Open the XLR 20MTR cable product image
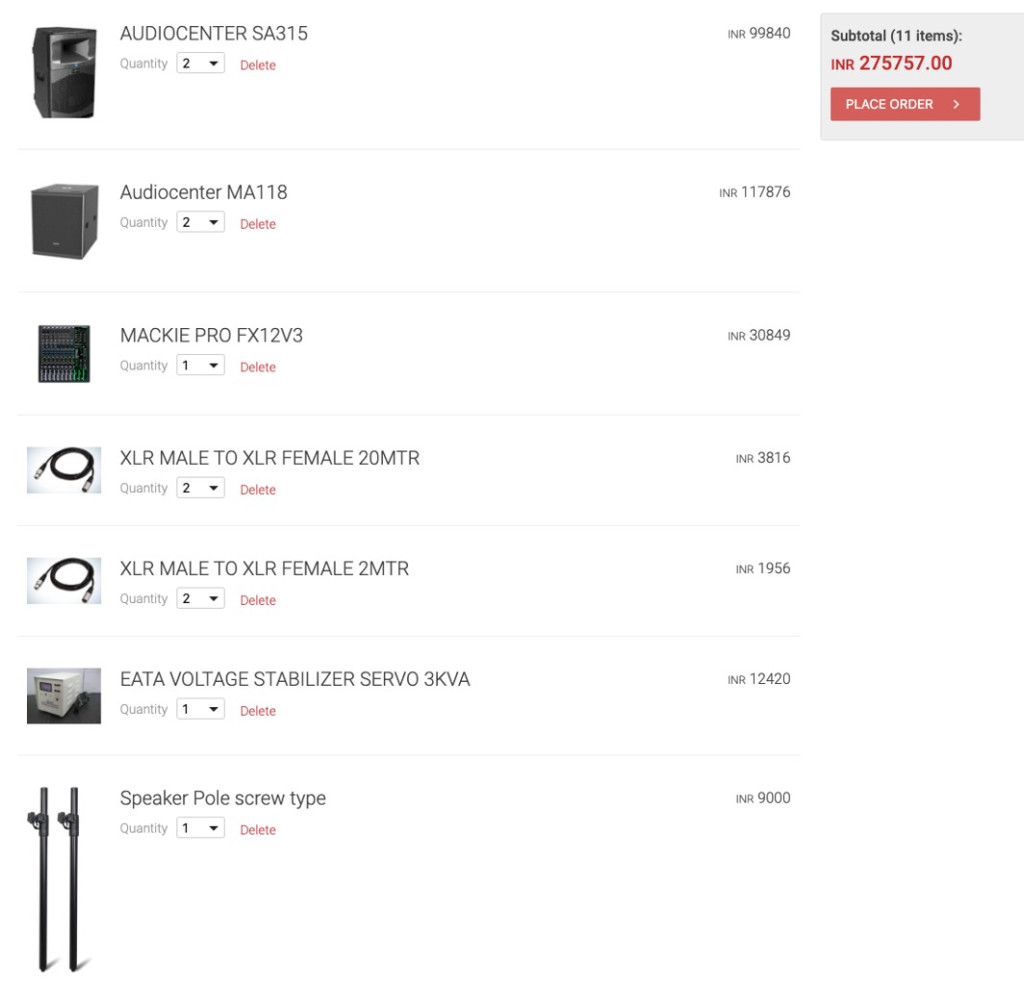 64,470
